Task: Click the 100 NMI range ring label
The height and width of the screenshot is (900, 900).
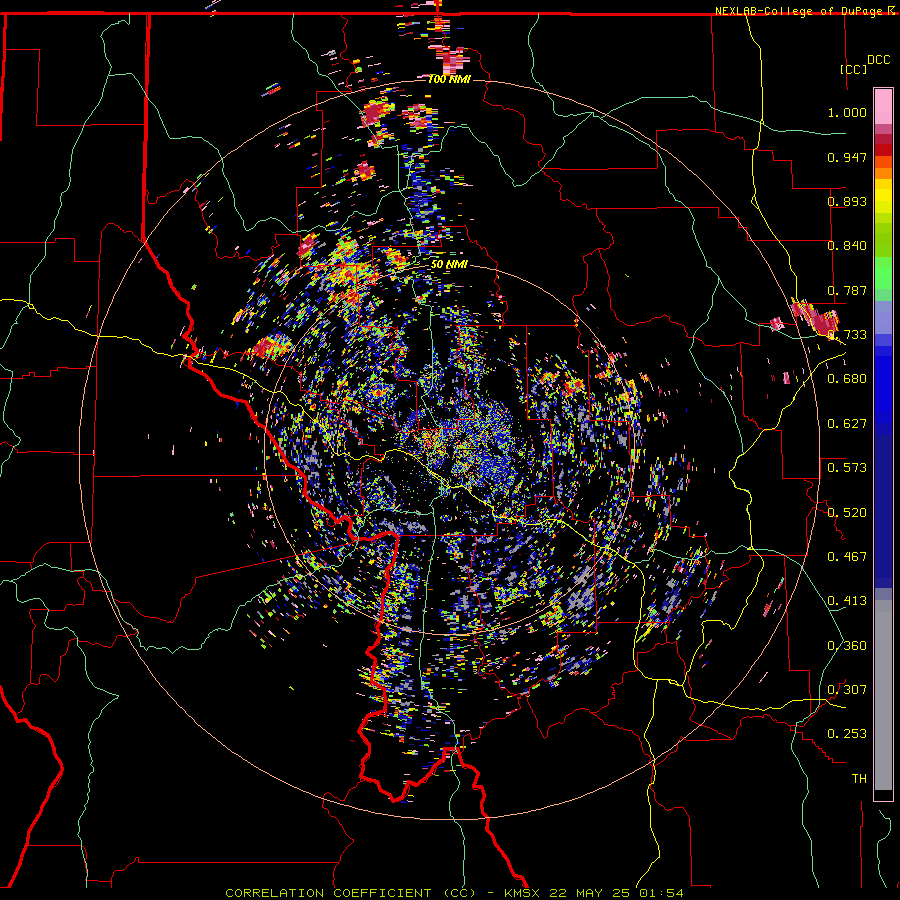Action: (449, 79)
